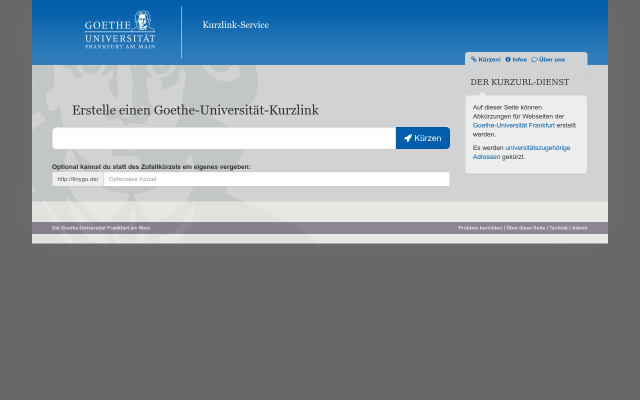This screenshot has width=640, height=400.
Task: Click the http://tinygu.de/ prefix label
Action: pyautogui.click(x=78, y=179)
